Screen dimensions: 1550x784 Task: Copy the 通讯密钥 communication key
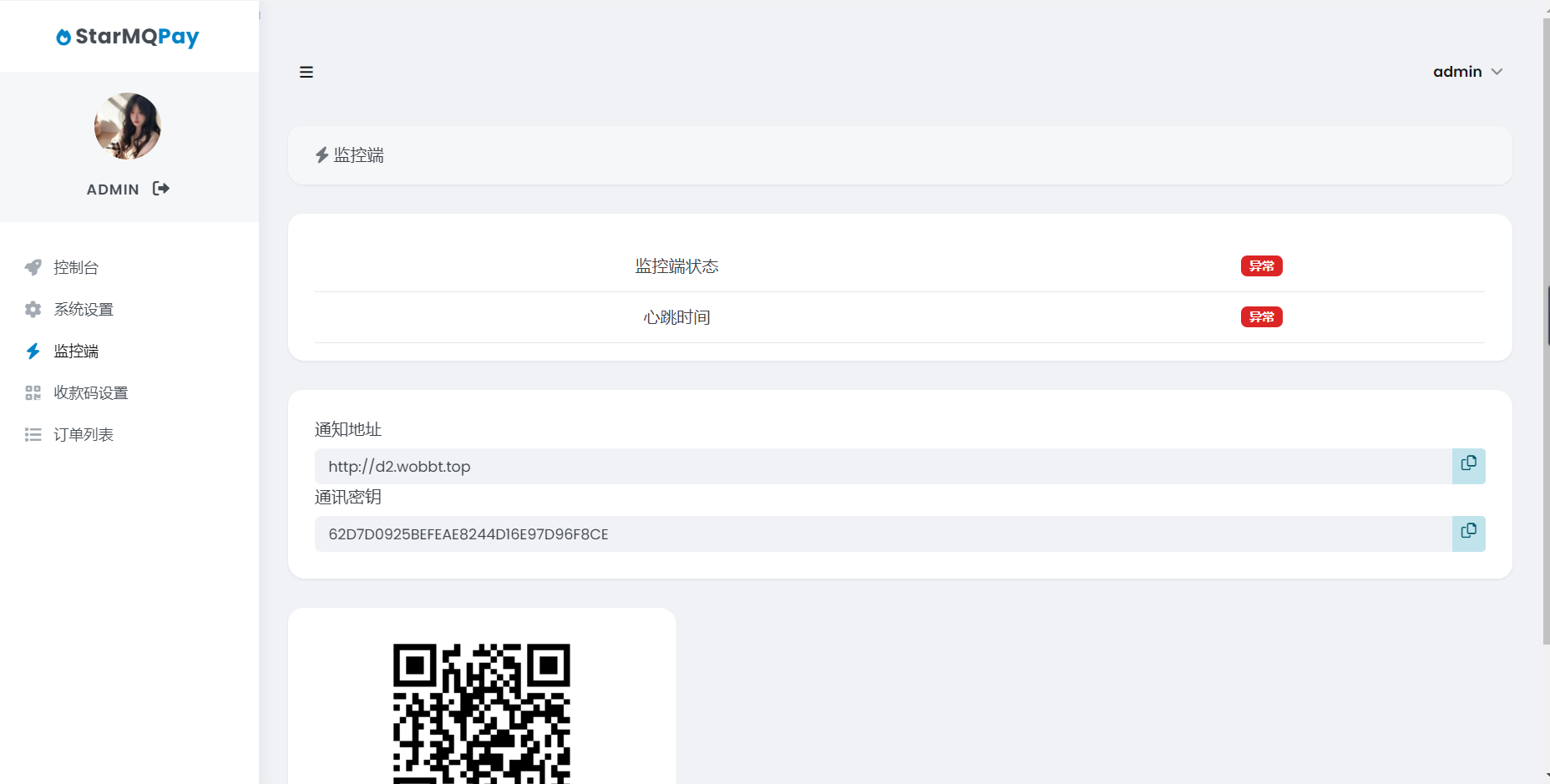click(x=1469, y=533)
